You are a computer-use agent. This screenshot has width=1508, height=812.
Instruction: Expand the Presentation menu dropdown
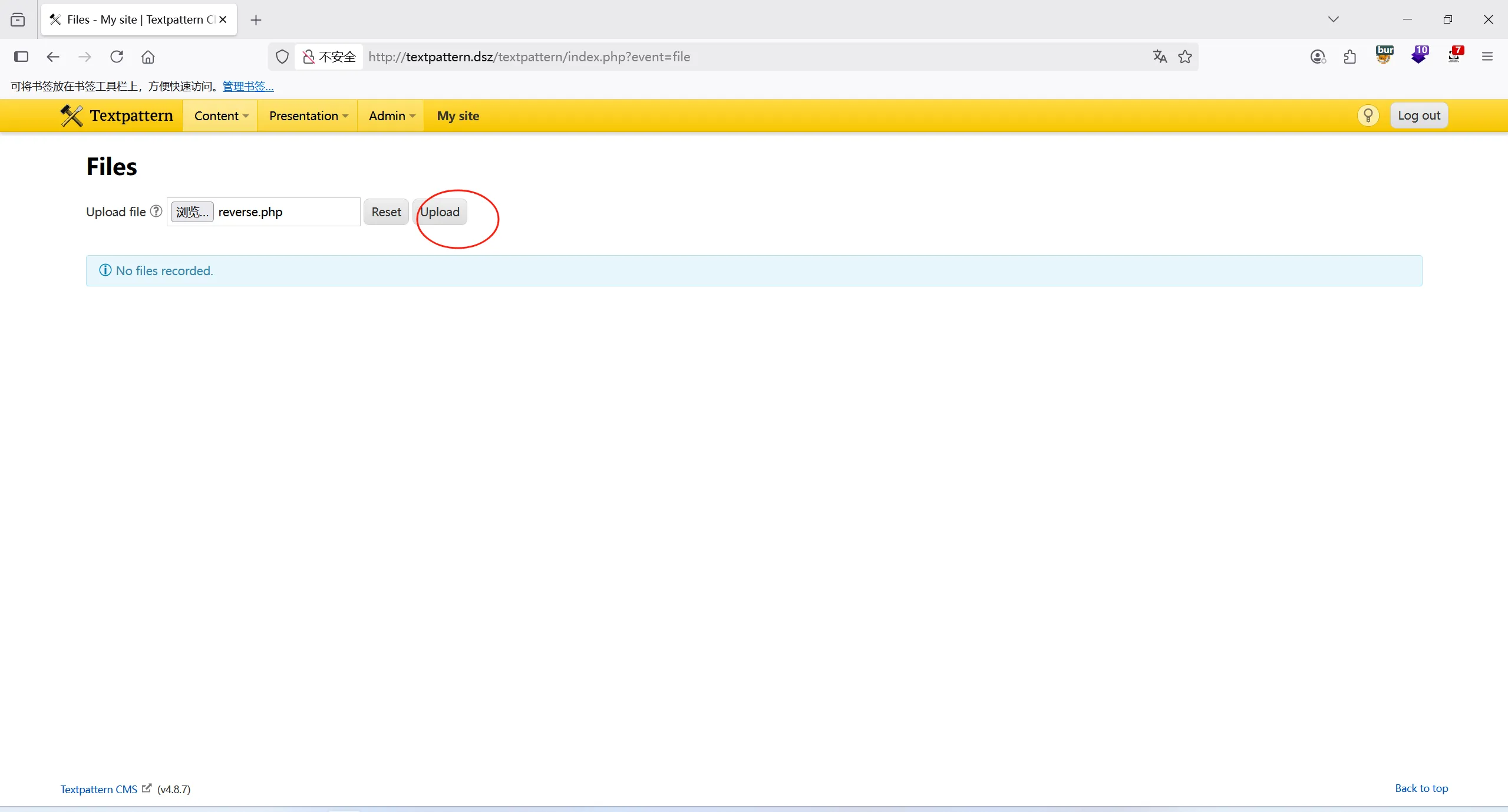pyautogui.click(x=308, y=116)
